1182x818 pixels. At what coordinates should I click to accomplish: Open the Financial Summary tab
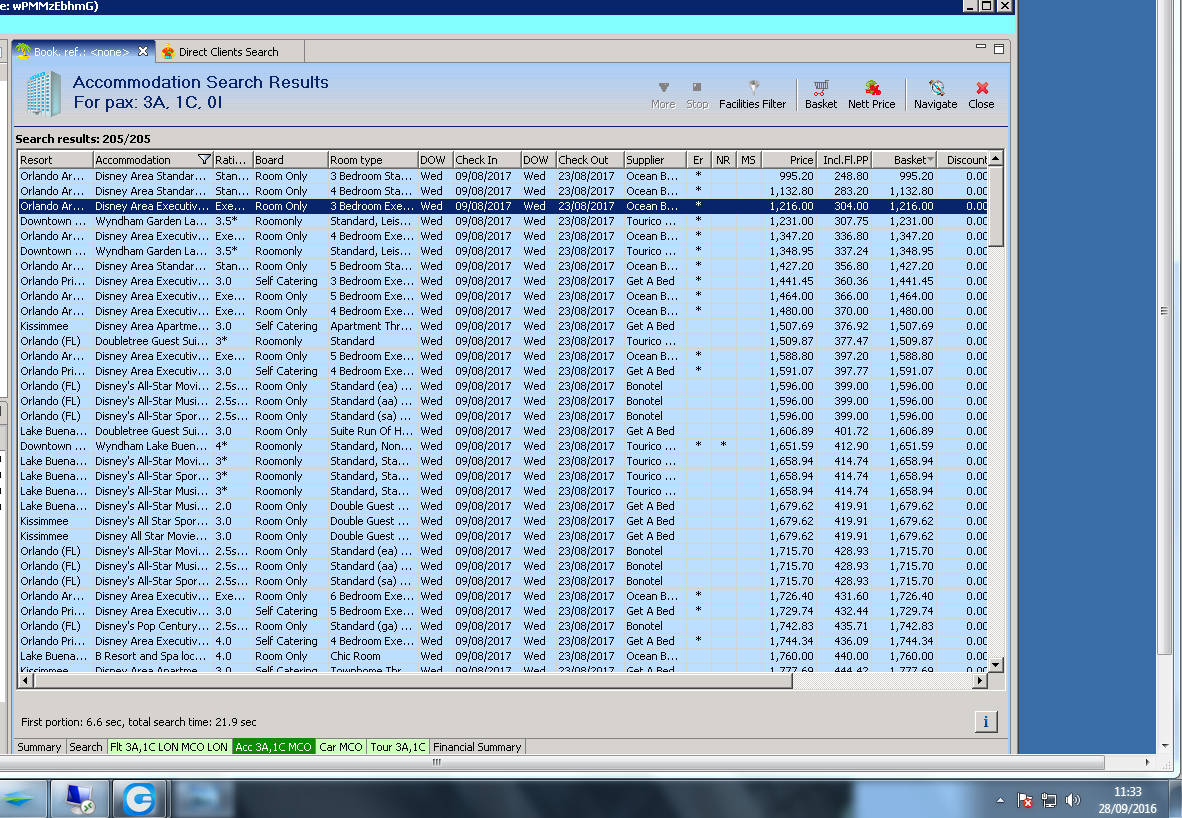click(477, 747)
